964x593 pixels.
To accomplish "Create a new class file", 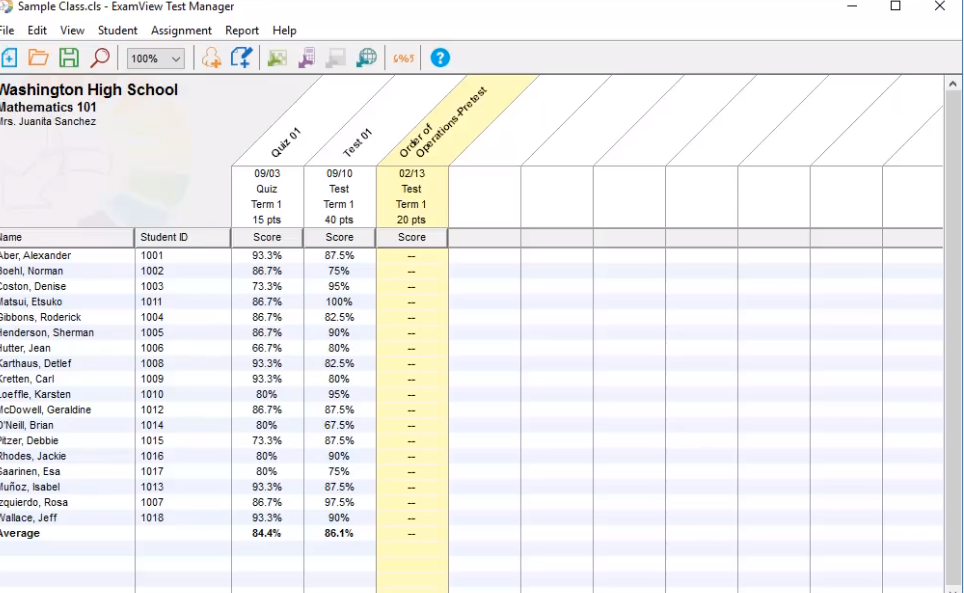I will (10, 58).
